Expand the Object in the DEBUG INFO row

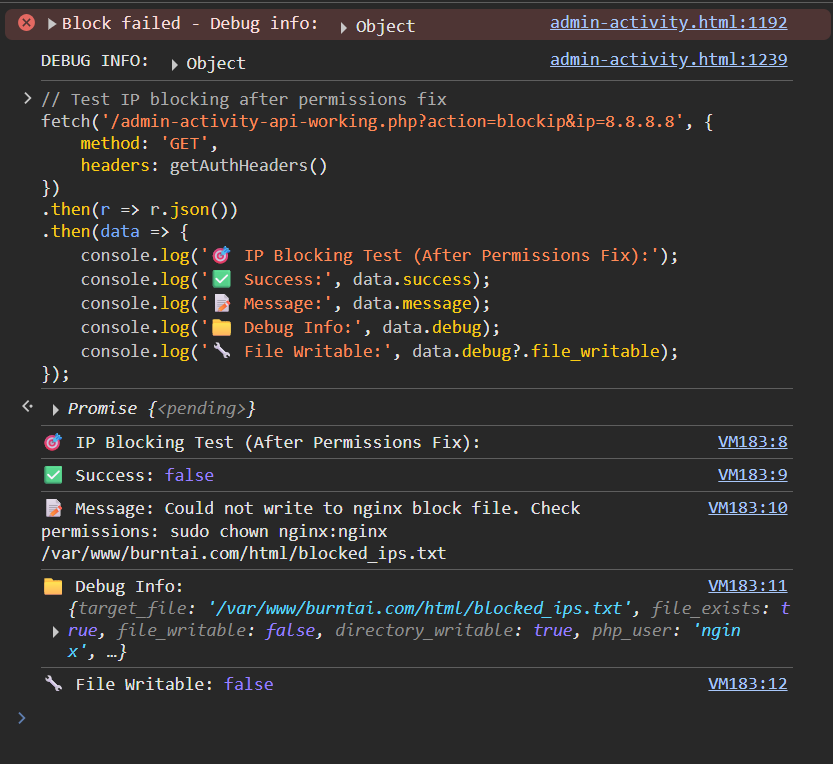(174, 64)
